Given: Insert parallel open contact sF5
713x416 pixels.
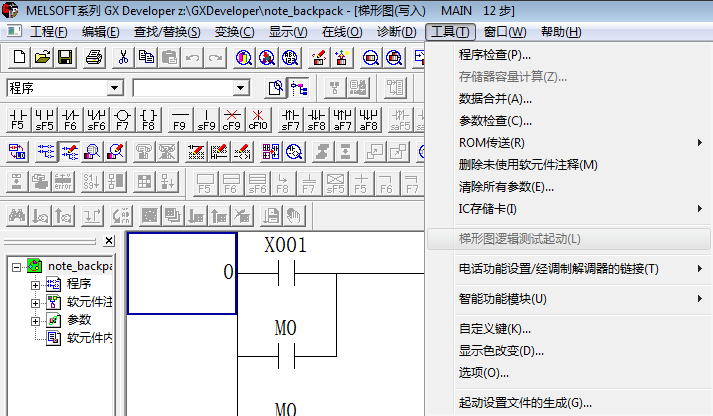Looking at the screenshot, I should pos(44,120).
